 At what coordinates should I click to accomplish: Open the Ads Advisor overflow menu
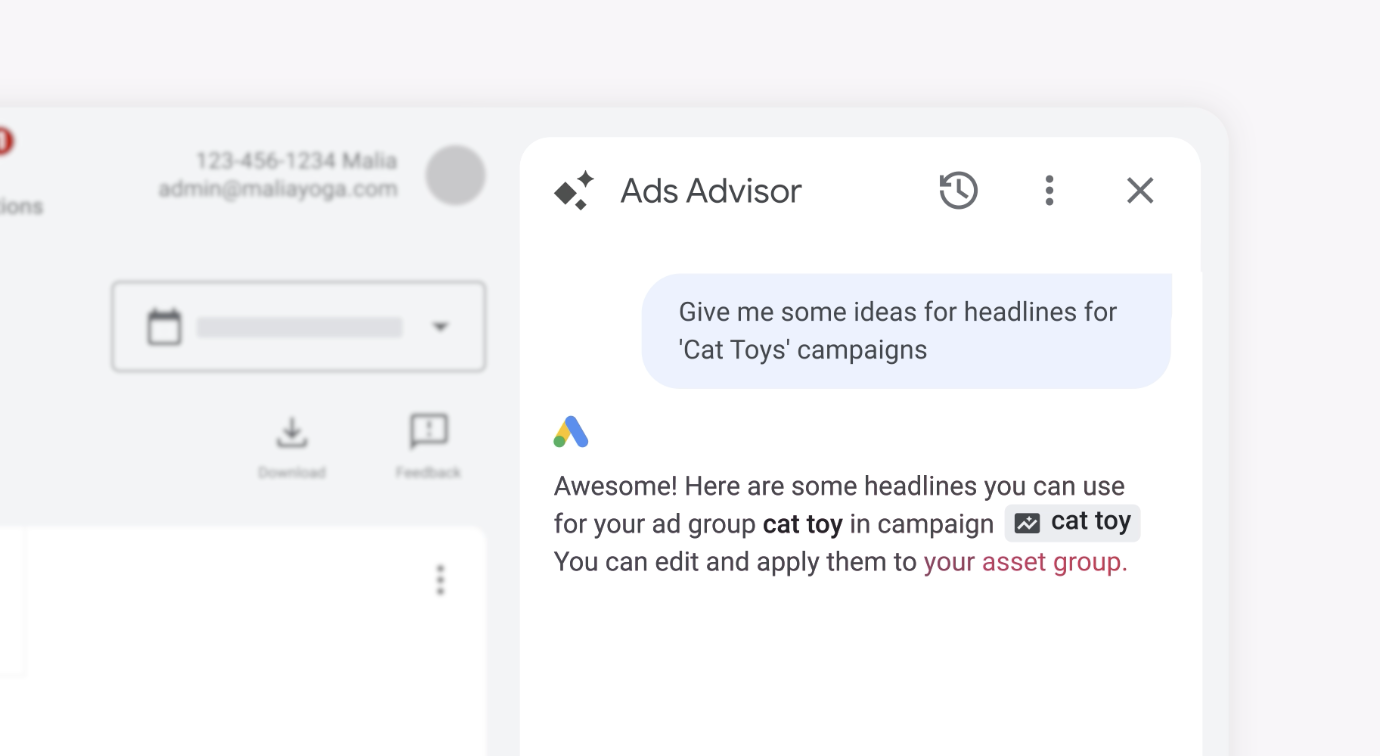pyautogui.click(x=1049, y=190)
